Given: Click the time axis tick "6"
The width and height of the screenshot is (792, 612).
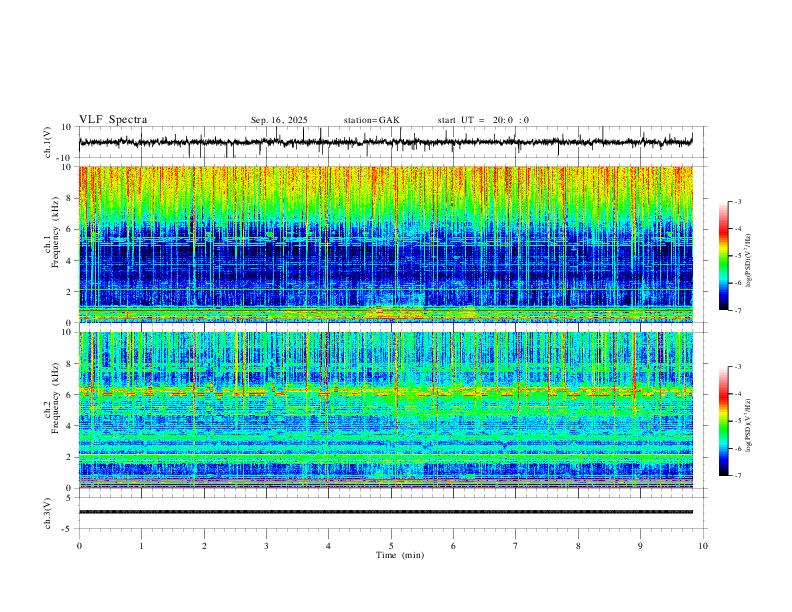Looking at the screenshot, I should [453, 546].
